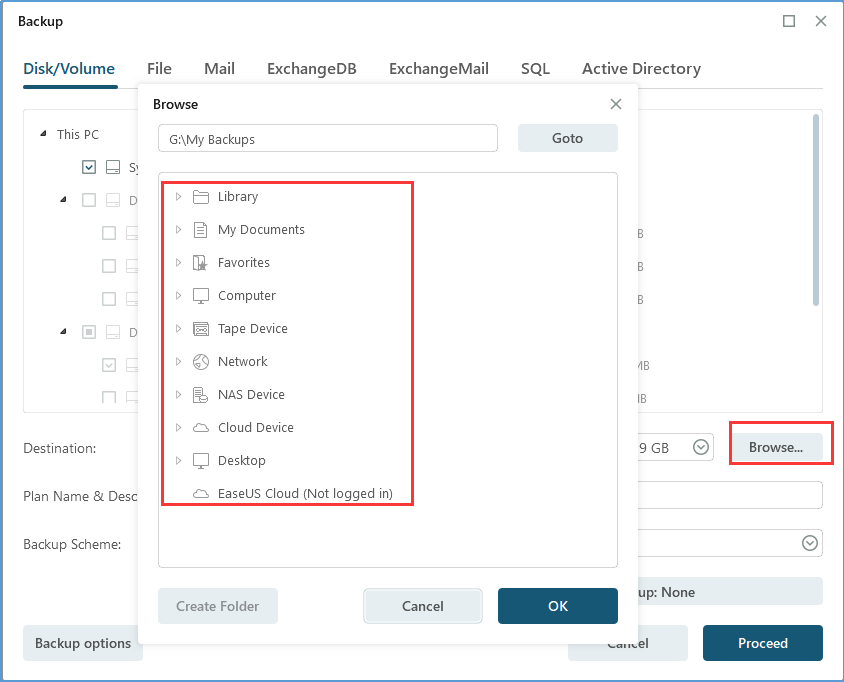Viewport: 844px width, 682px height.
Task: Expand the Tape Device node
Action: pyautogui.click(x=178, y=329)
